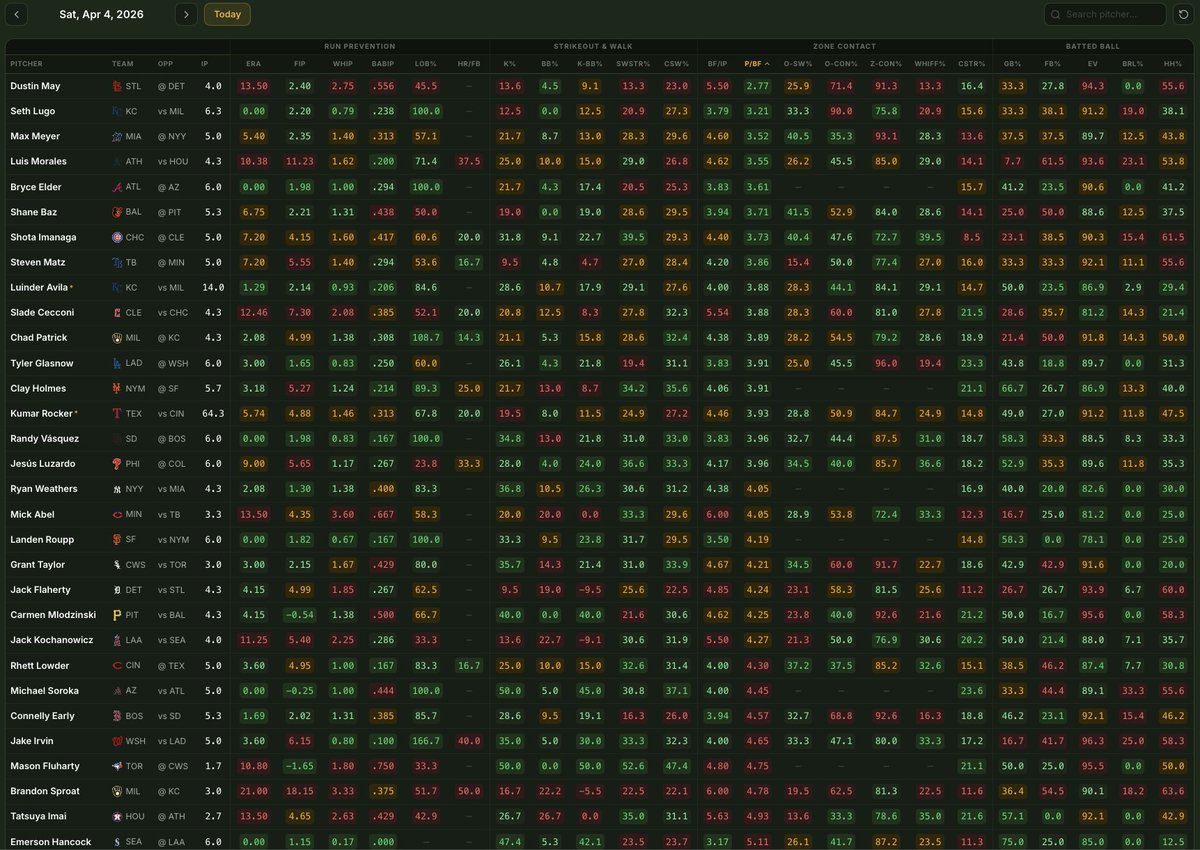This screenshot has height=850, width=1200.
Task: Click 18.15 FIP for Brandon Sproat
Action: coord(300,791)
